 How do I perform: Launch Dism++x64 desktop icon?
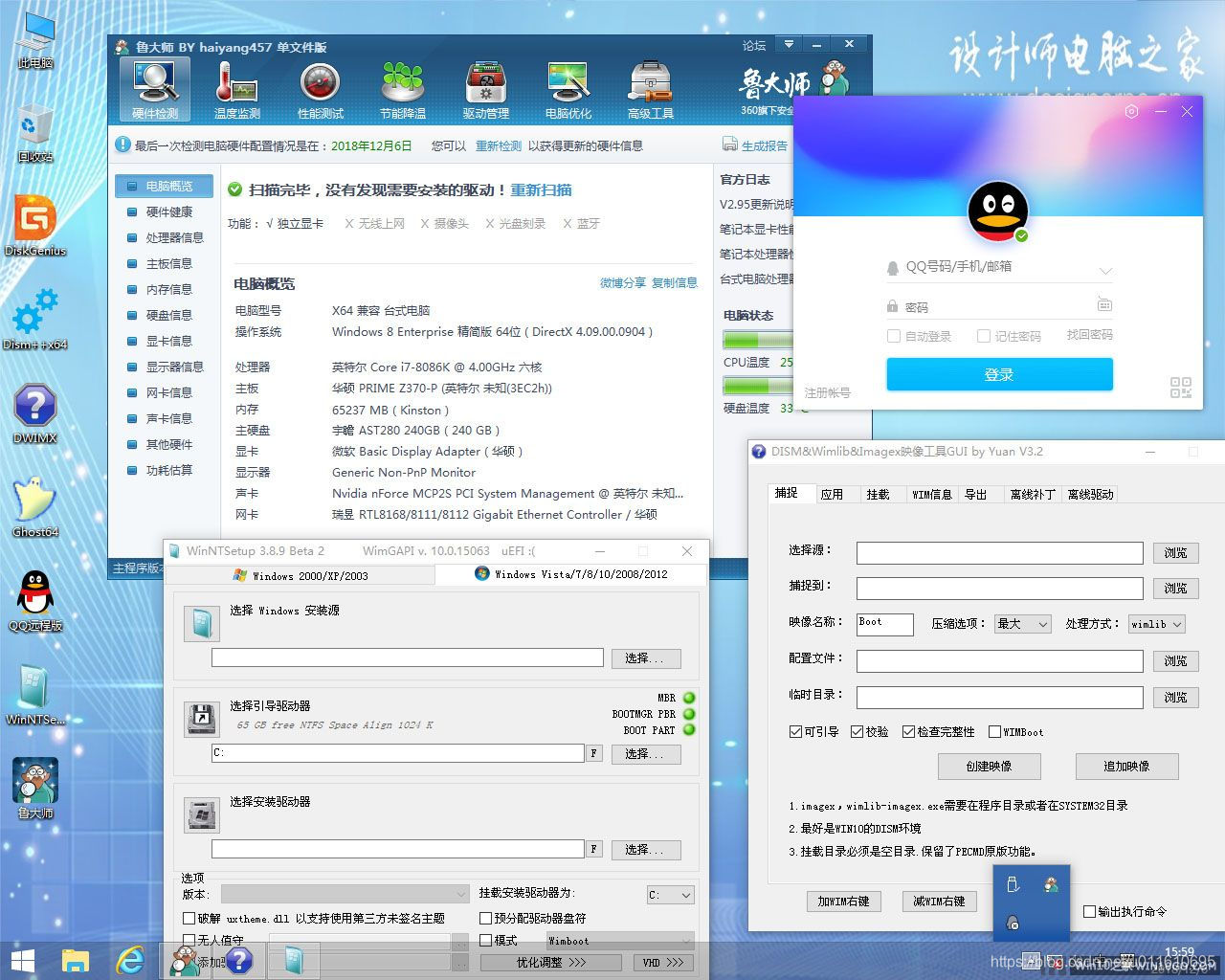click(x=35, y=320)
